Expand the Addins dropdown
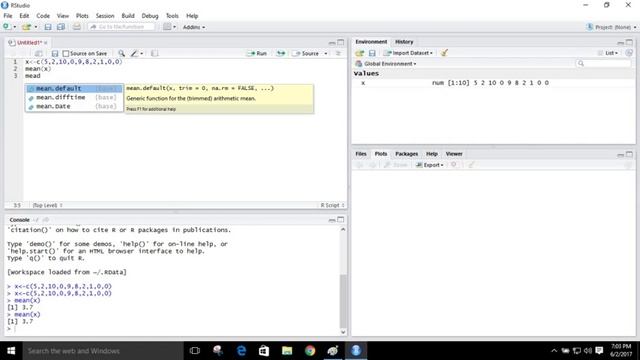The image size is (640, 360). [x=194, y=27]
